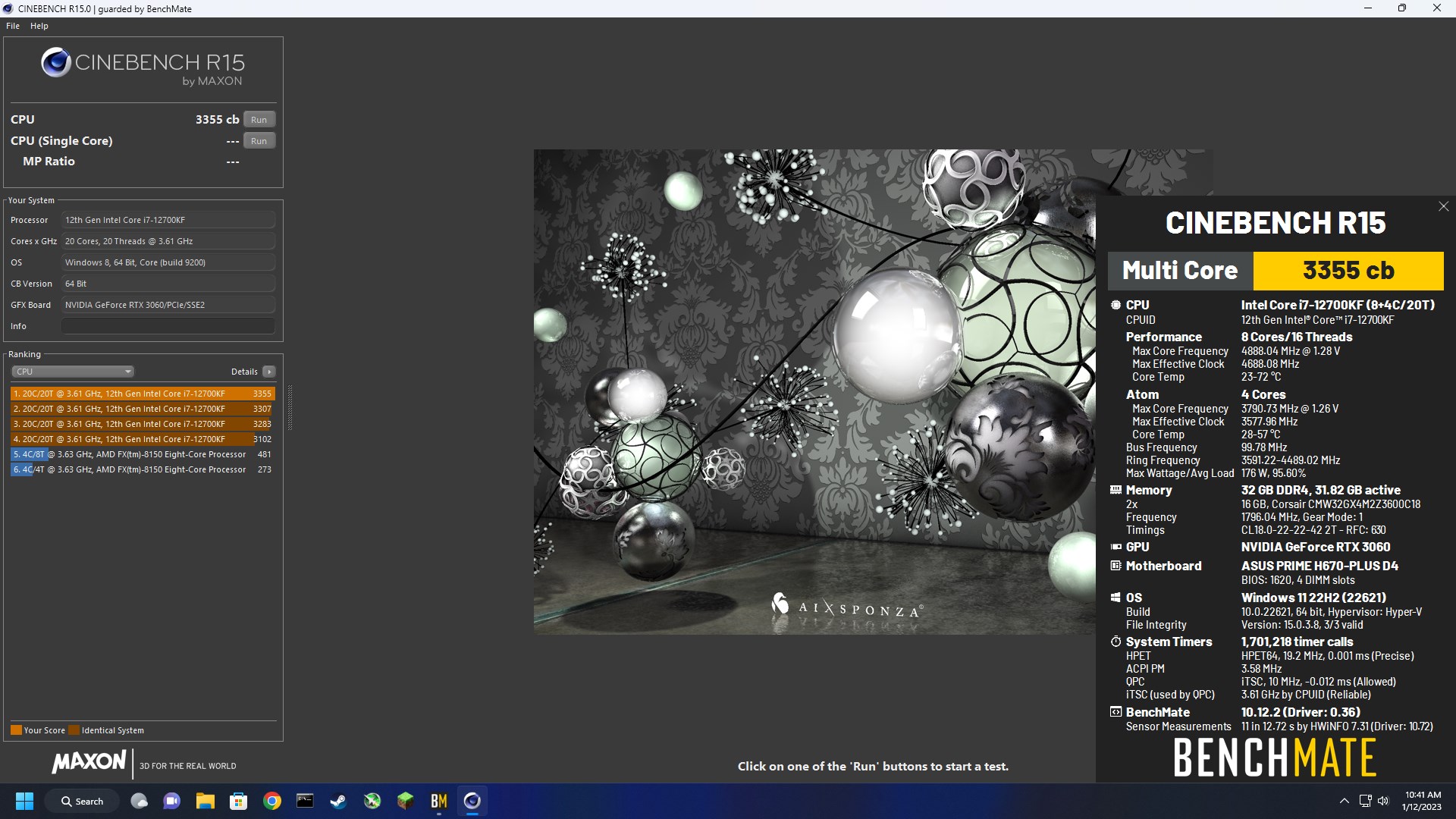Image resolution: width=1456 pixels, height=819 pixels.
Task: Open the clock showing 10:41 AM
Action: point(1423,801)
